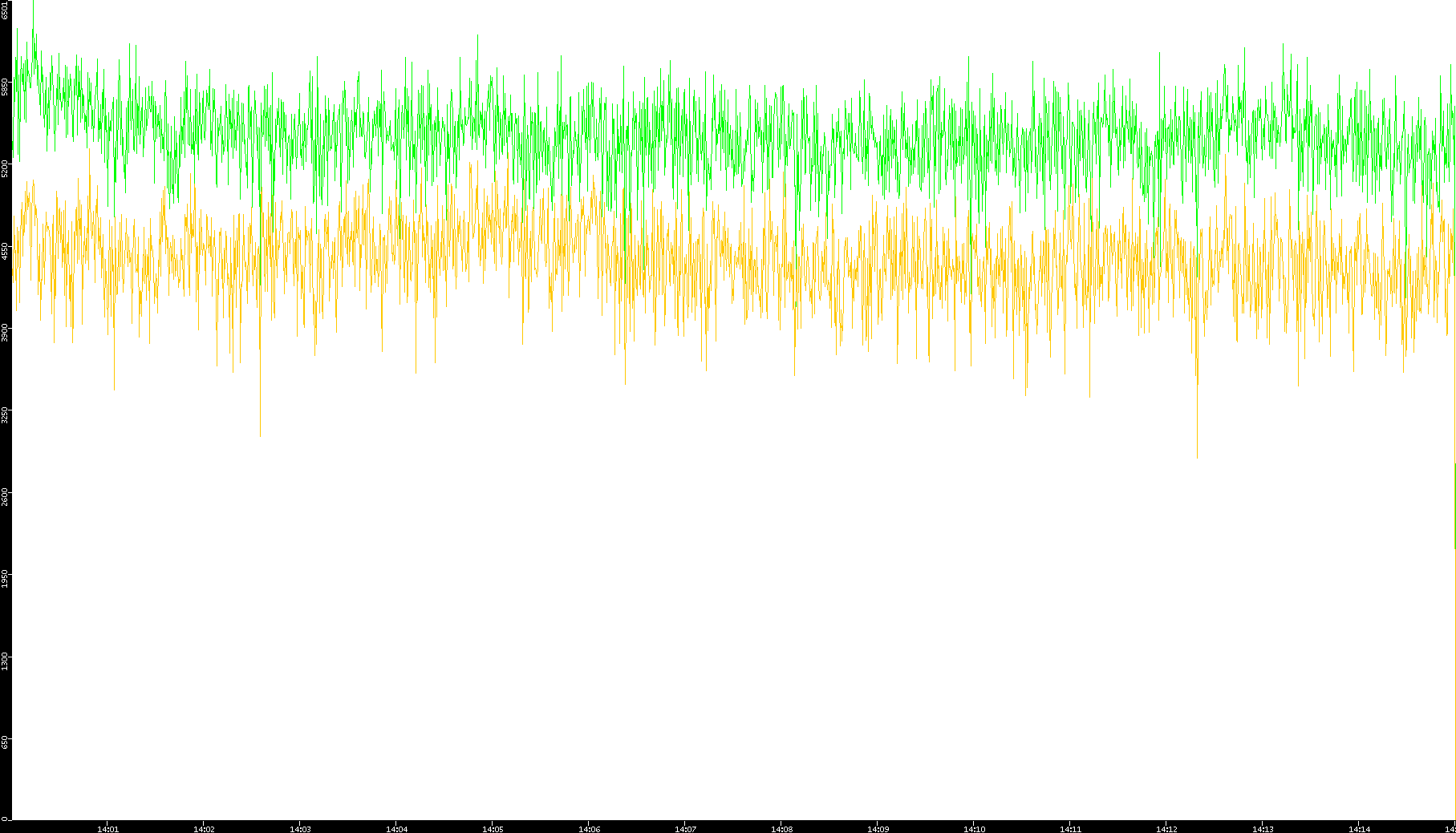1456x833 pixels.
Task: Click the 14:10 time axis label
Action: pos(974,829)
